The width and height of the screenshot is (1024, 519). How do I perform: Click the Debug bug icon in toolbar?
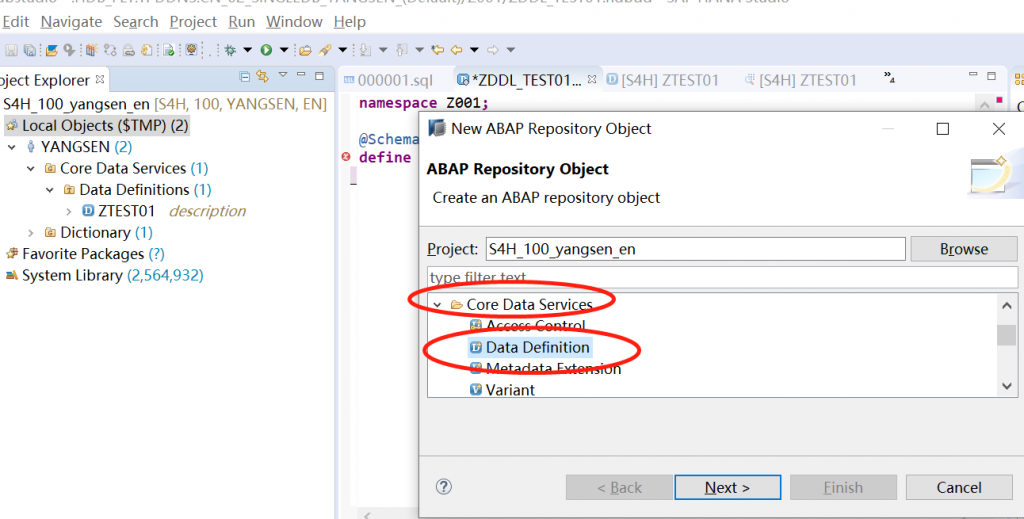(x=230, y=50)
